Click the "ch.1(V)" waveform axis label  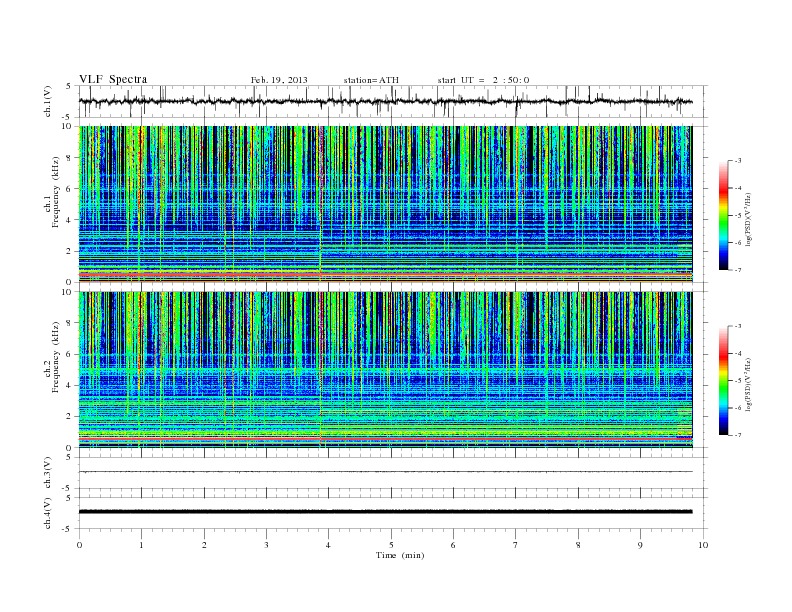[x=48, y=101]
